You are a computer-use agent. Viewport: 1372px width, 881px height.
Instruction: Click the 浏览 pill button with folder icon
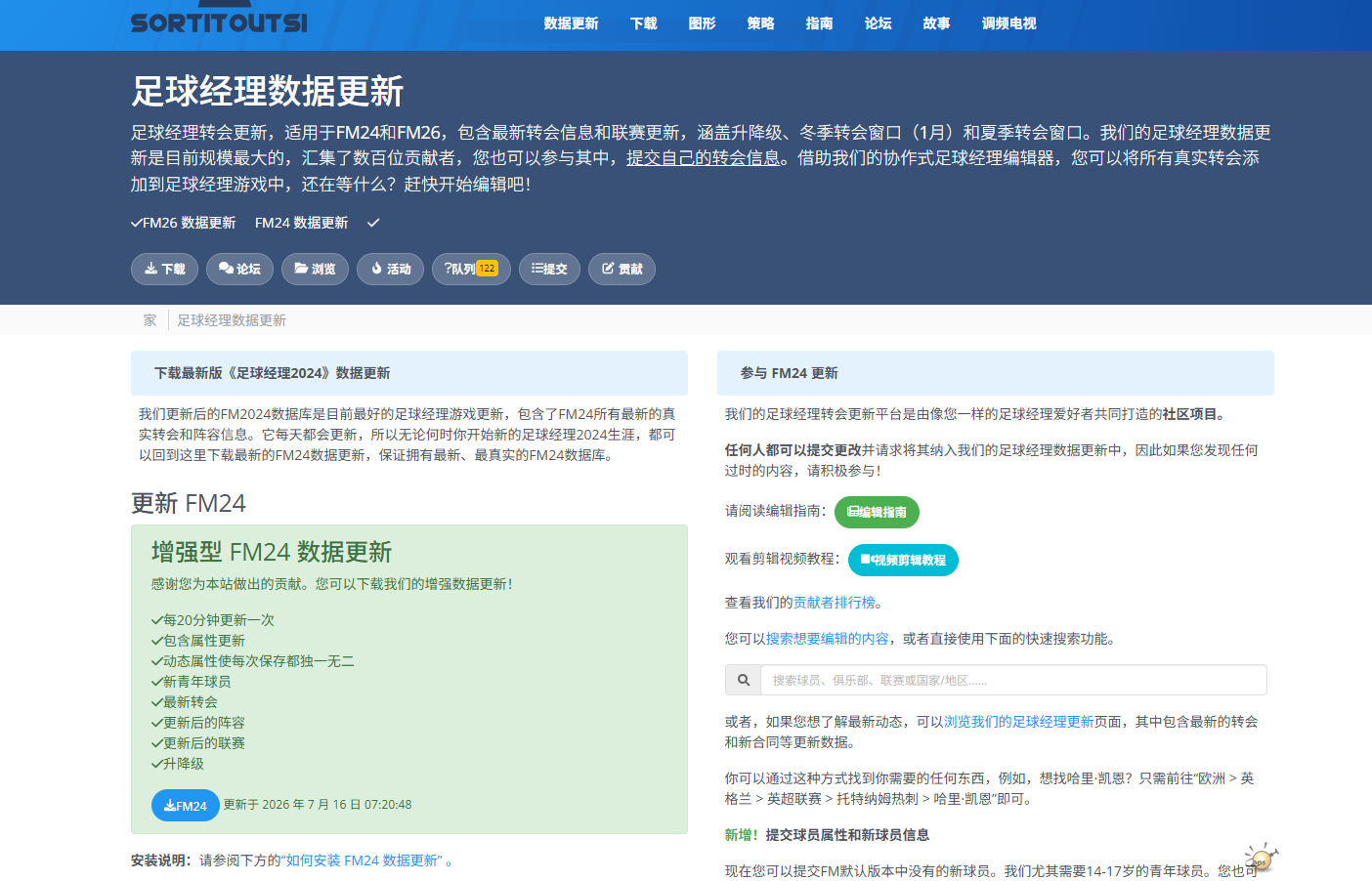tap(315, 269)
